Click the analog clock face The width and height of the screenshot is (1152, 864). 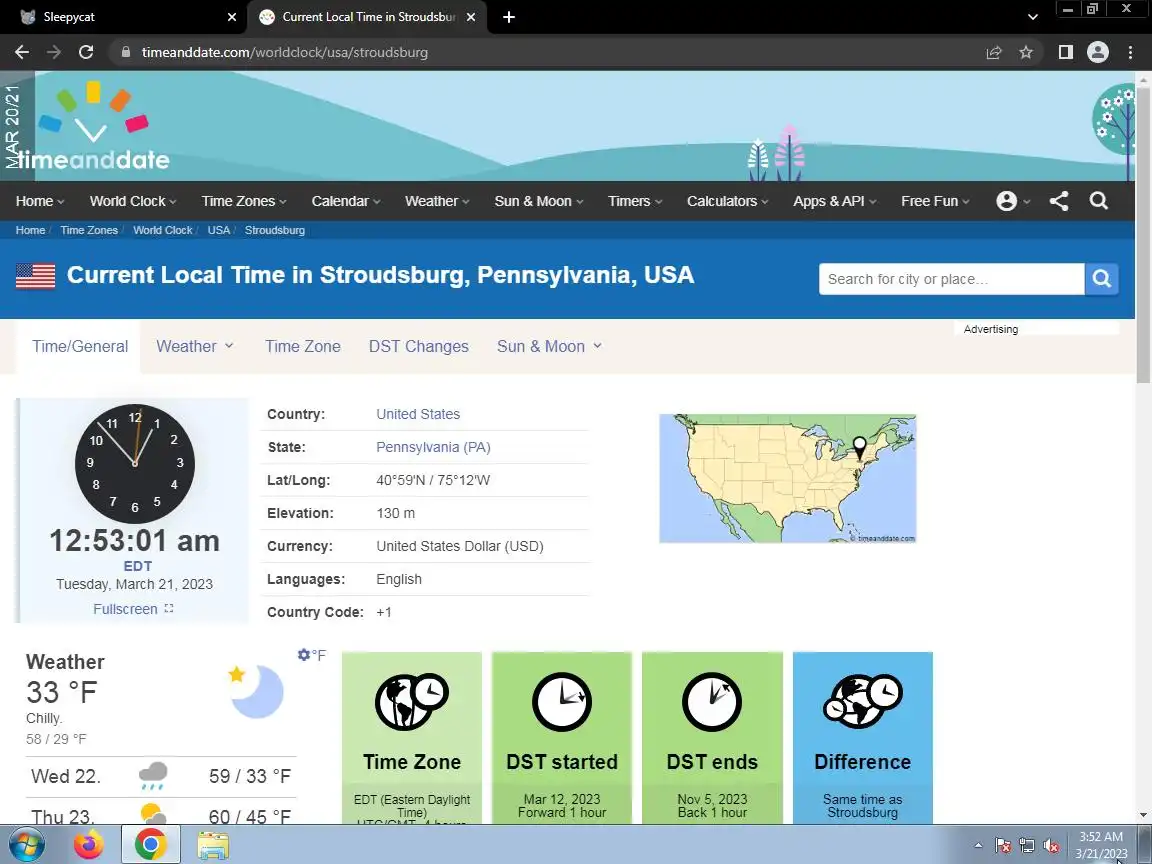134,464
